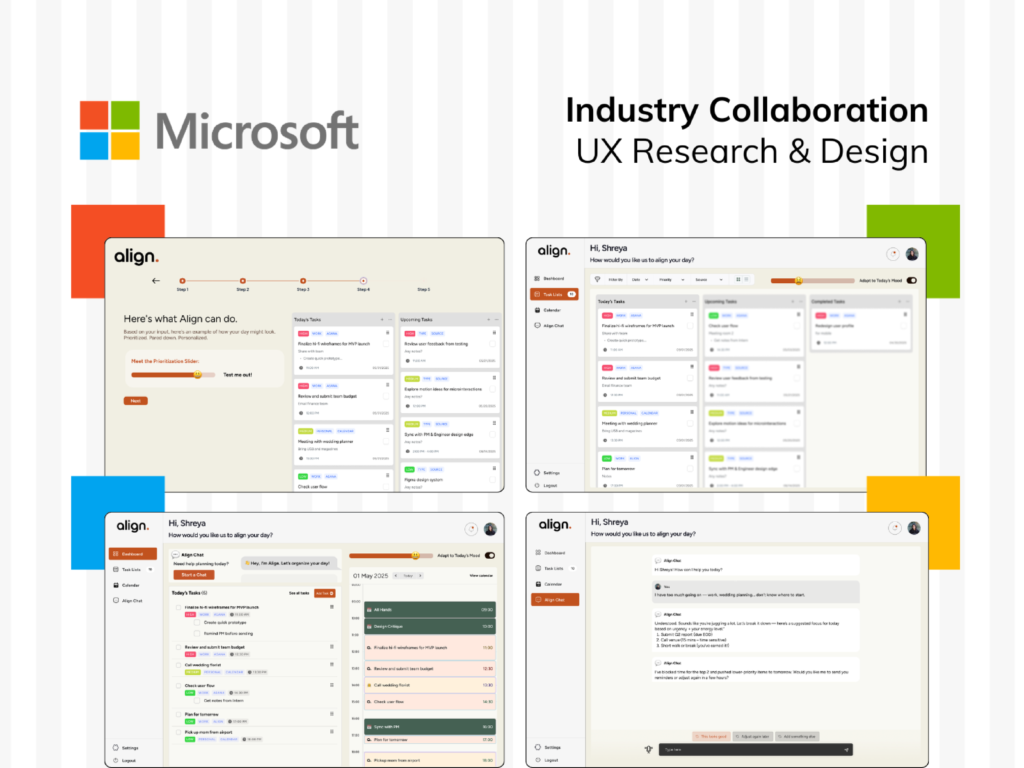Open the Date filter dropdown
1024x768 pixels.
tap(640, 280)
